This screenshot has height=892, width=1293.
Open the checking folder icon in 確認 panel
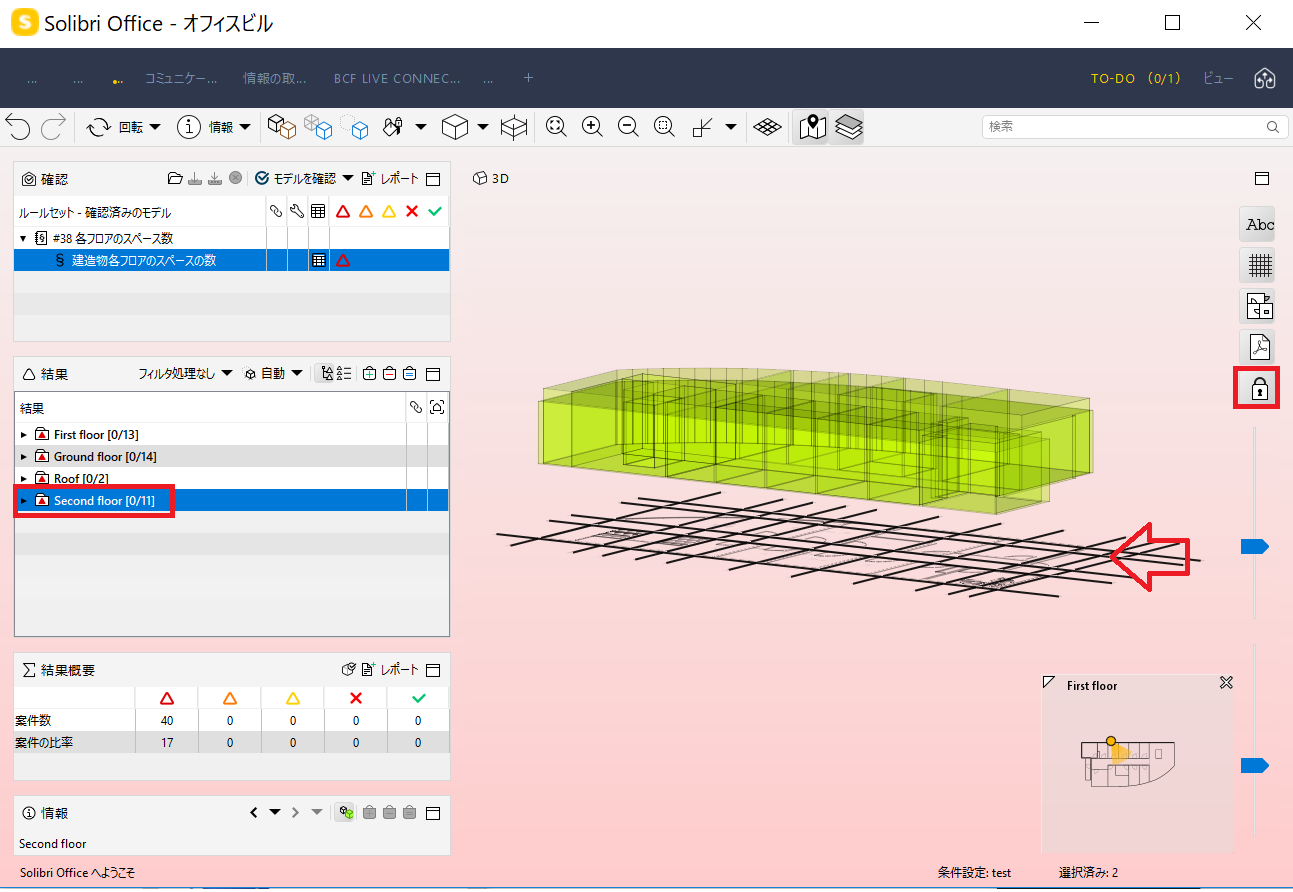pyautogui.click(x=175, y=179)
